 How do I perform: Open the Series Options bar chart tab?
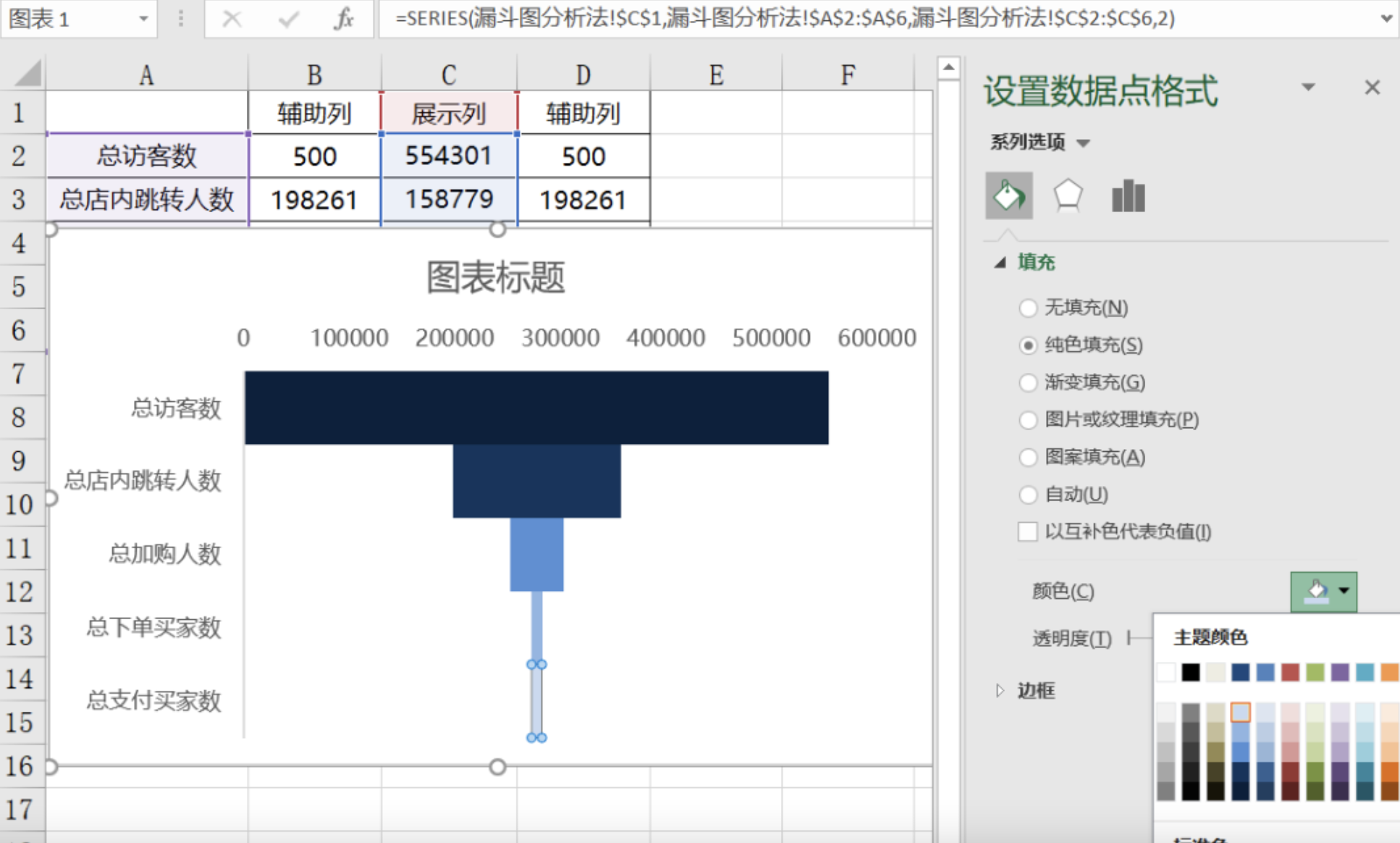1128,196
